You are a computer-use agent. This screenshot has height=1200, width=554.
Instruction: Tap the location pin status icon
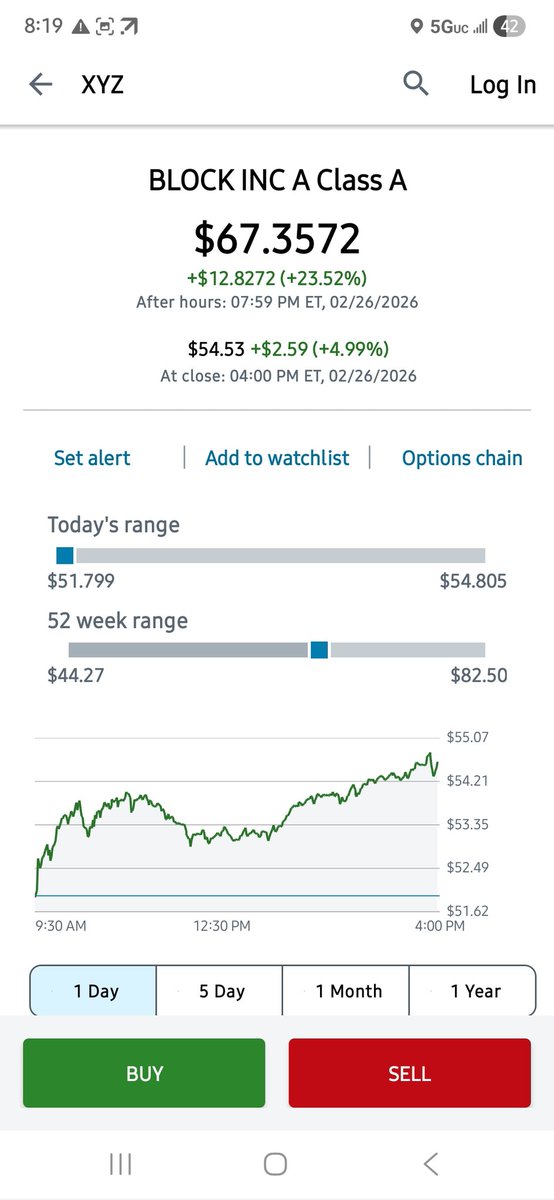[416, 28]
